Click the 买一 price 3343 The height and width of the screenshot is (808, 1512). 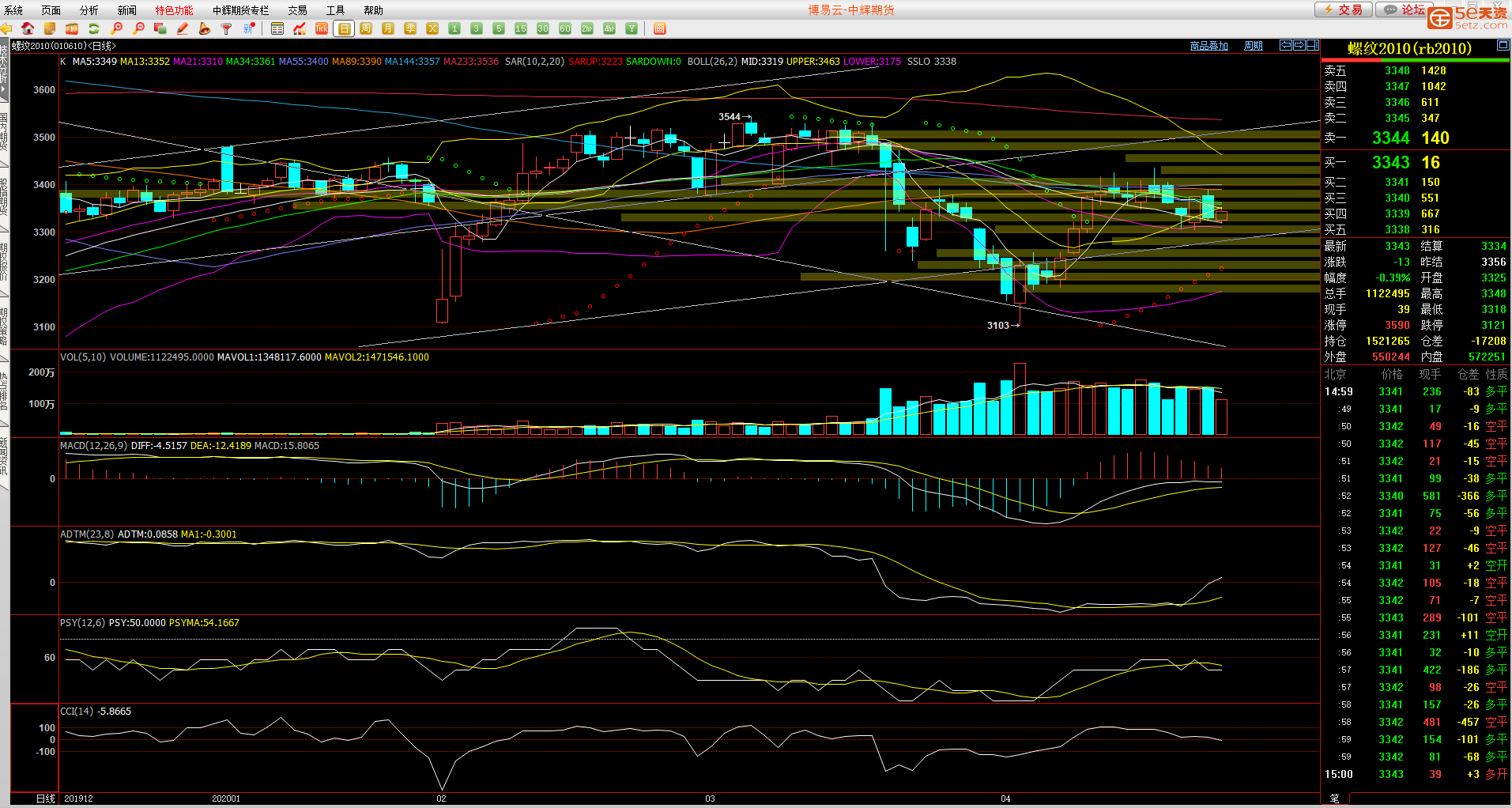click(x=1390, y=162)
